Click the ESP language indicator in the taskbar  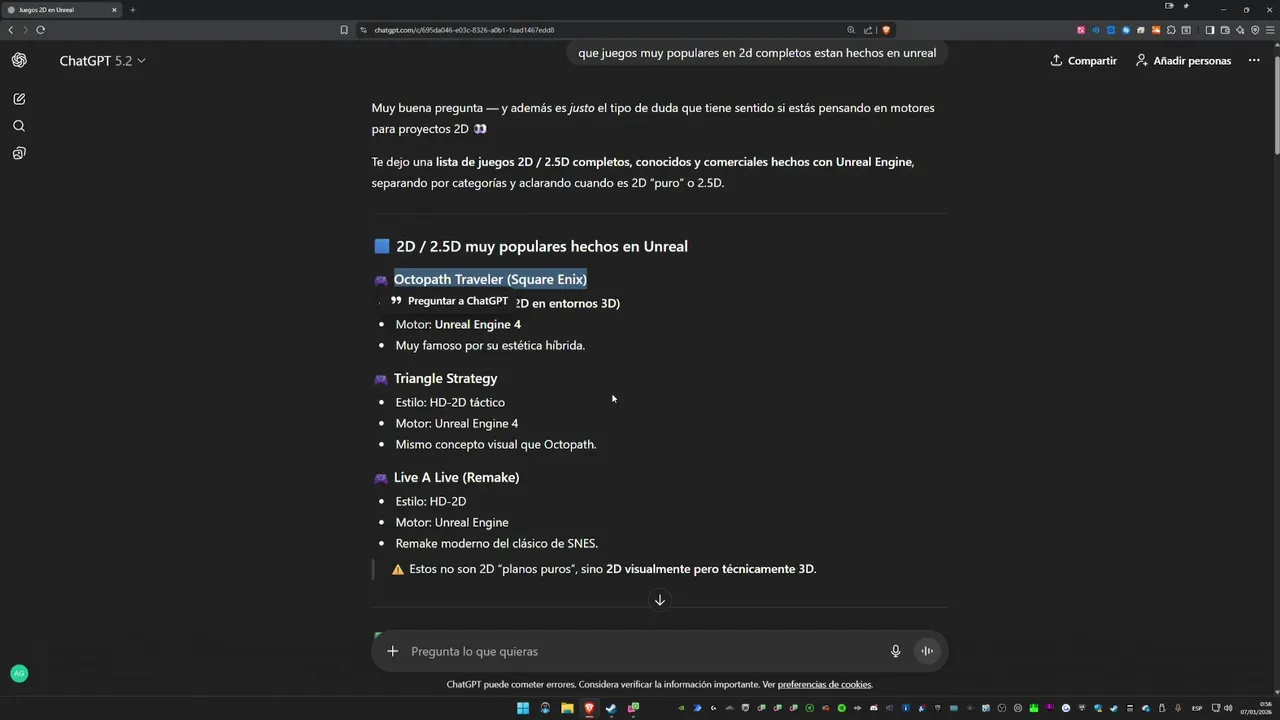click(1197, 708)
